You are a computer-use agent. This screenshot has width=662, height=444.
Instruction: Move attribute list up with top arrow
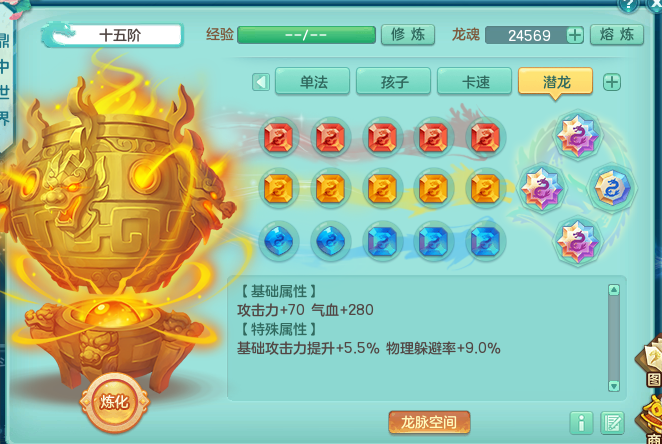[x=614, y=290]
